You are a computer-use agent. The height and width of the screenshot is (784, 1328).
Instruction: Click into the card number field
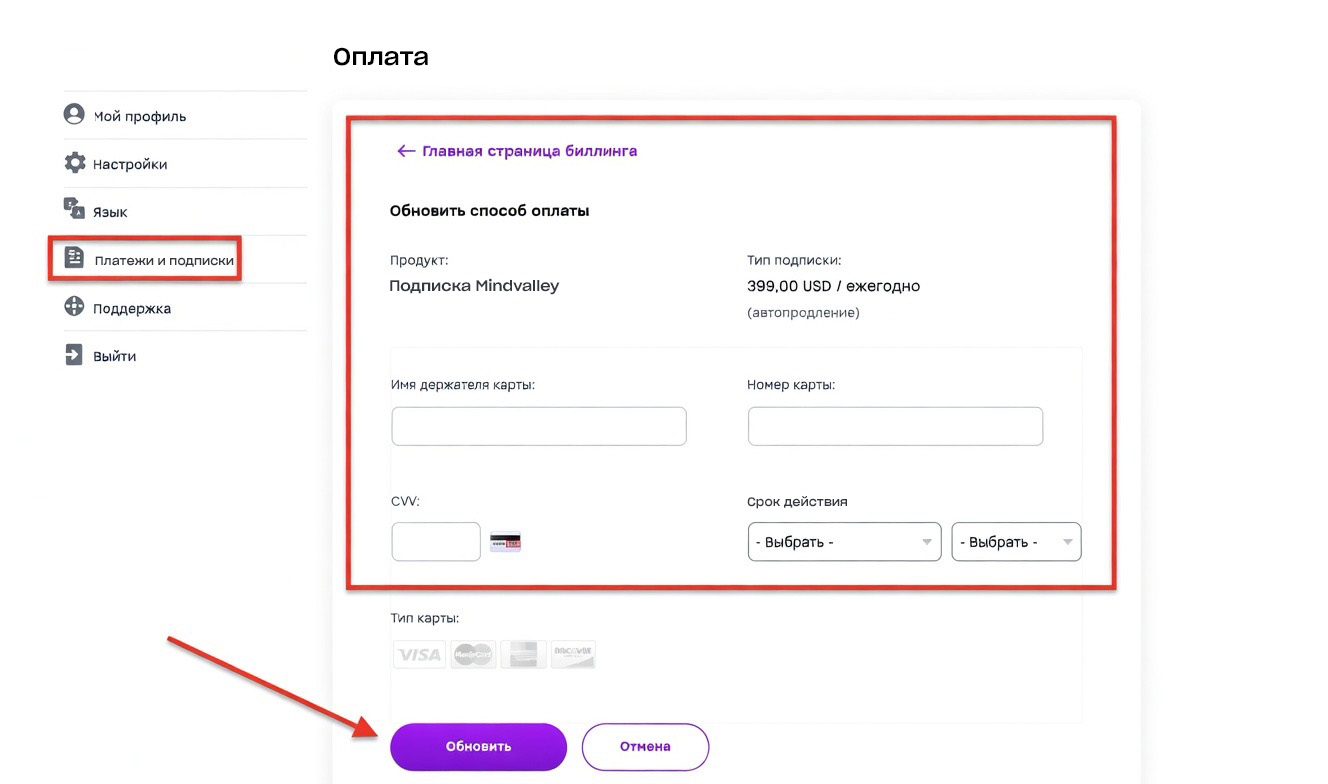pyautogui.click(x=895, y=426)
